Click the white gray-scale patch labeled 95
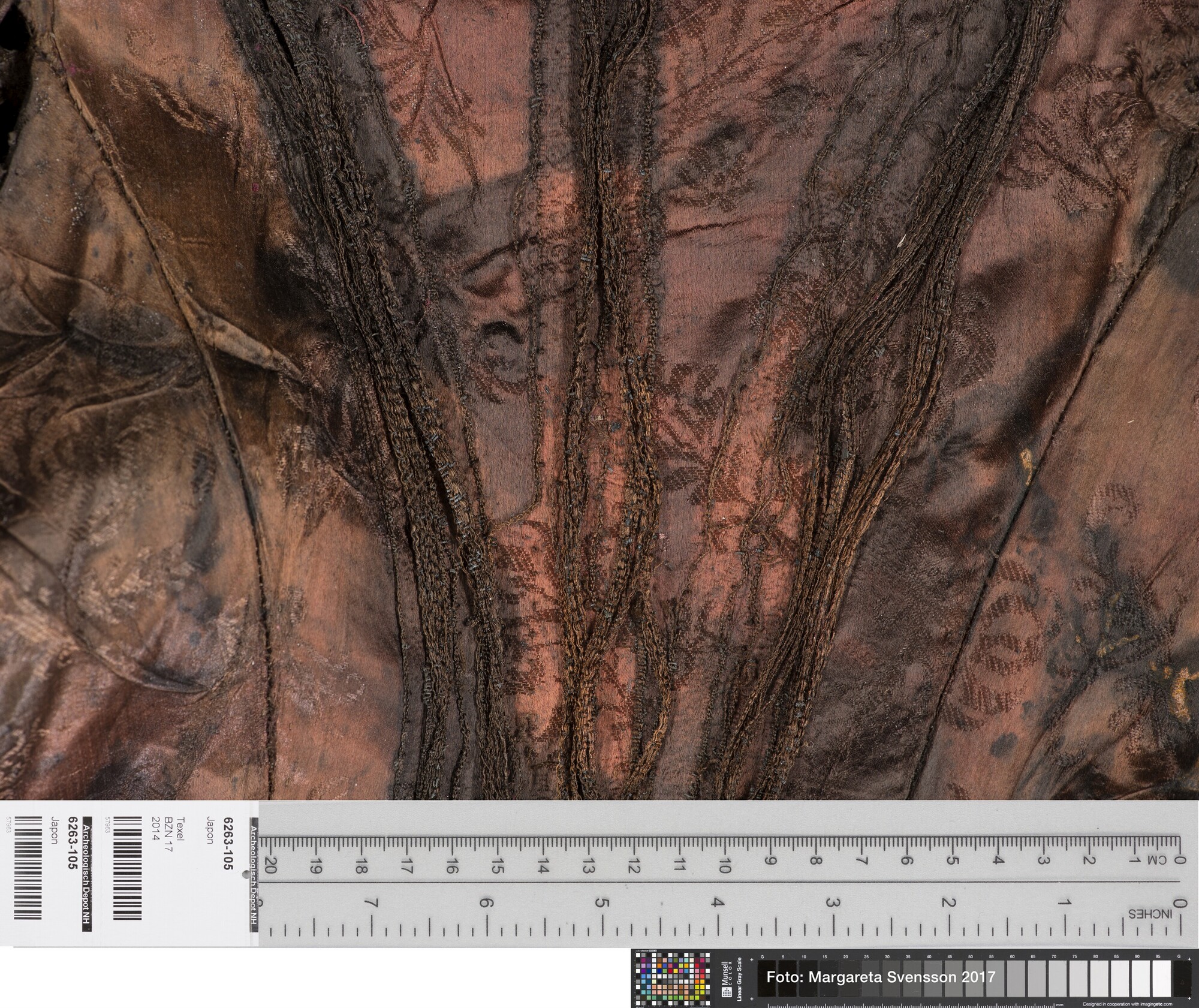 point(1161,978)
